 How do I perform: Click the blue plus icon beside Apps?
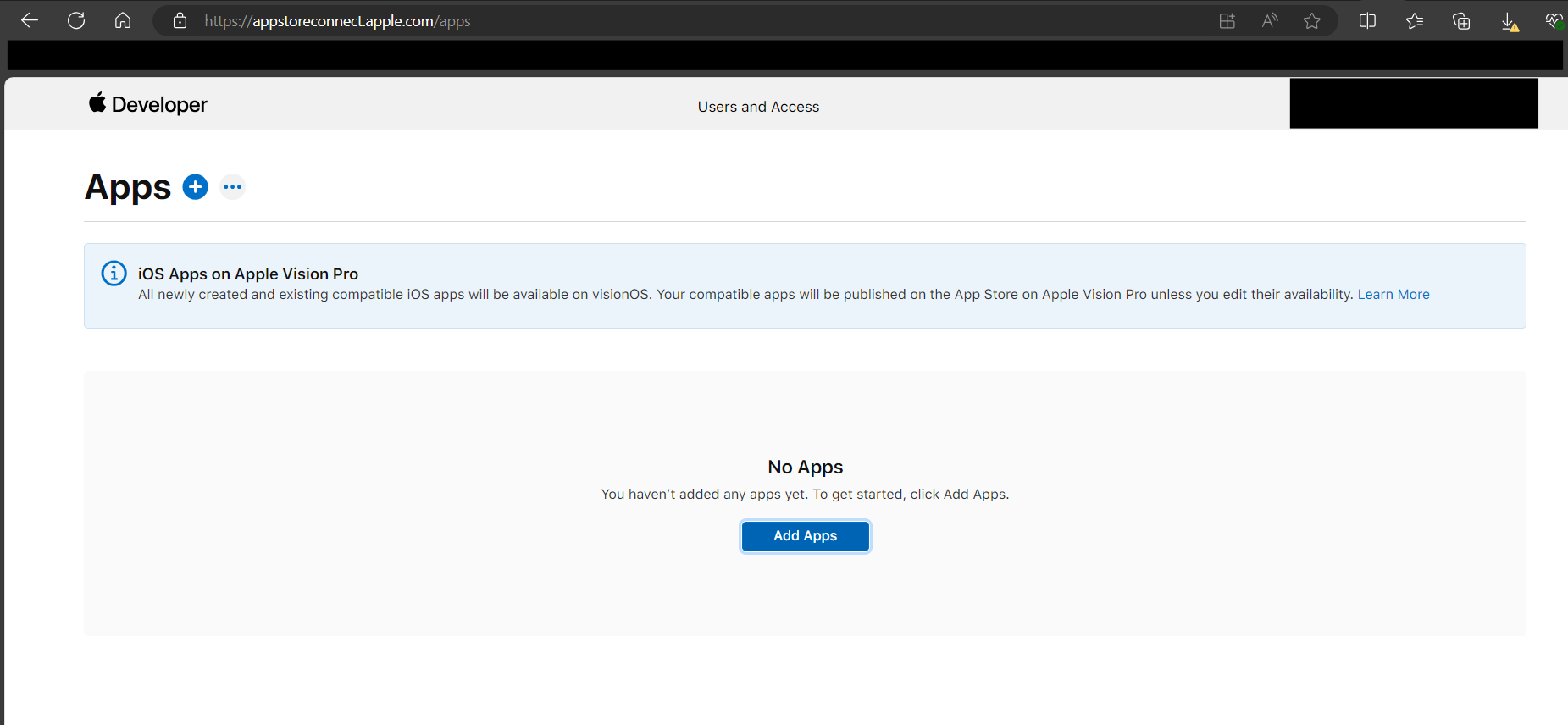(196, 187)
